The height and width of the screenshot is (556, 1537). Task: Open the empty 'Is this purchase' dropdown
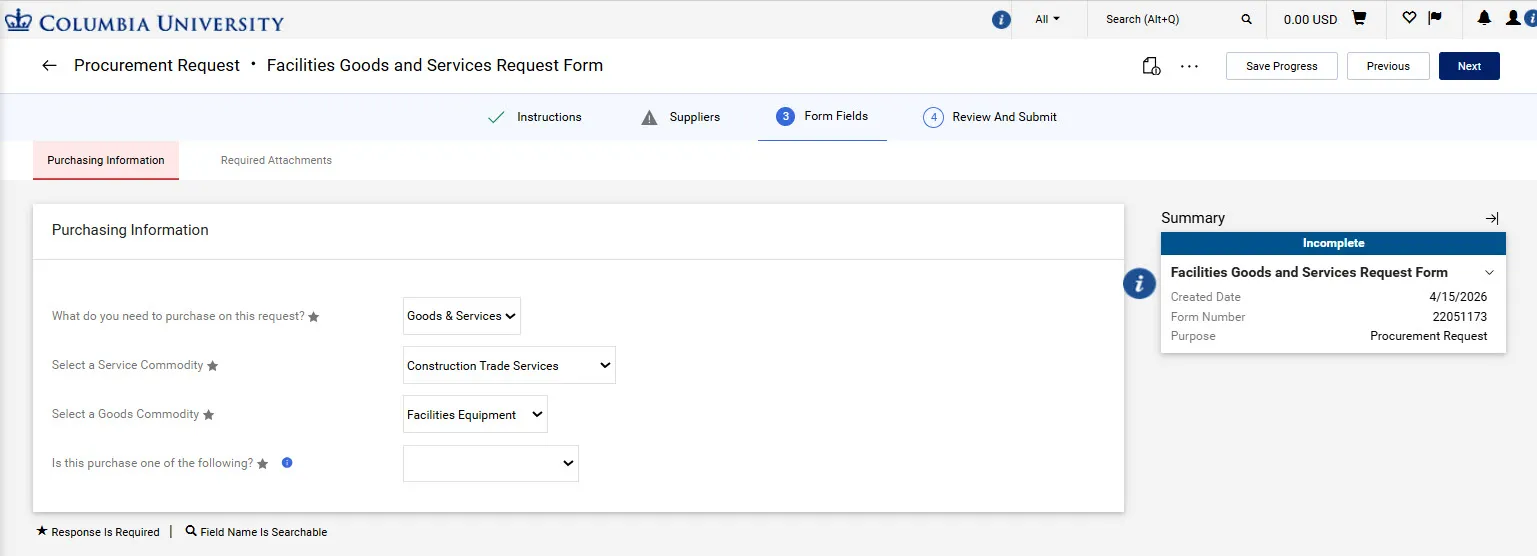point(491,463)
